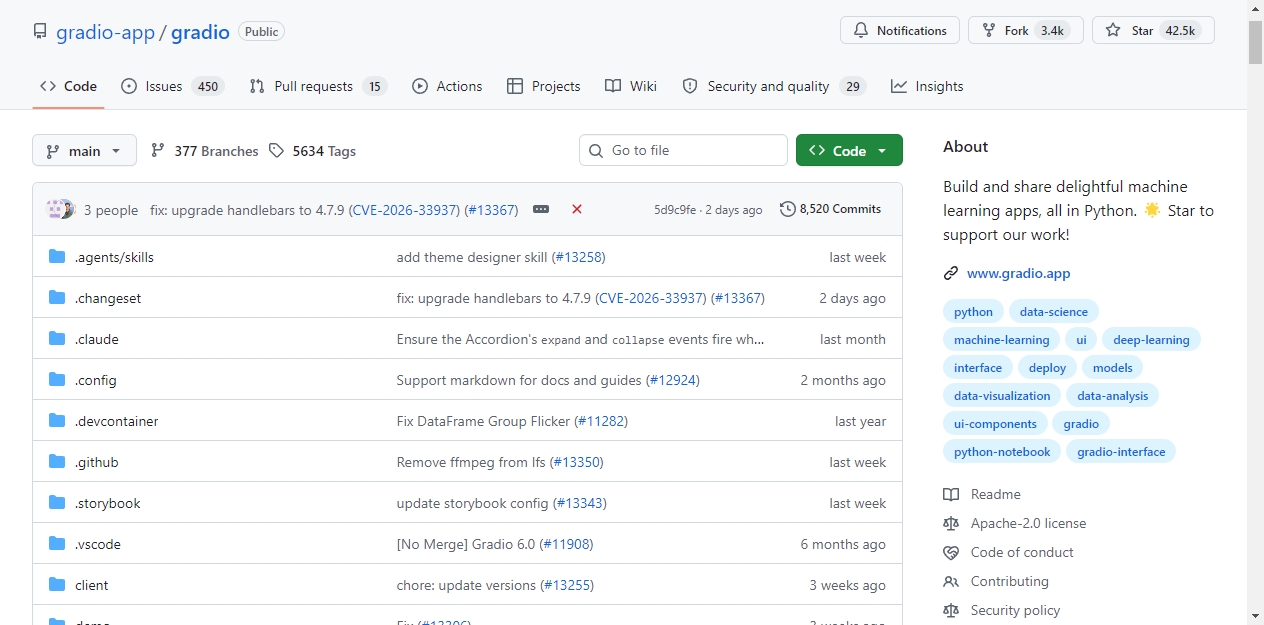Click the Fork button
This screenshot has height=625, width=1264.
1026,31
